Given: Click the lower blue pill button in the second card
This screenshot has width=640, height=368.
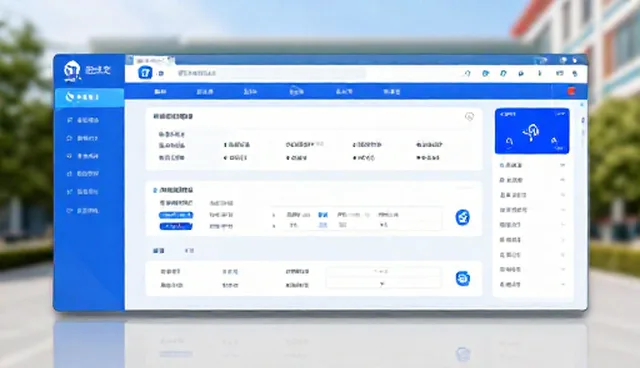Looking at the screenshot, I should click(176, 226).
